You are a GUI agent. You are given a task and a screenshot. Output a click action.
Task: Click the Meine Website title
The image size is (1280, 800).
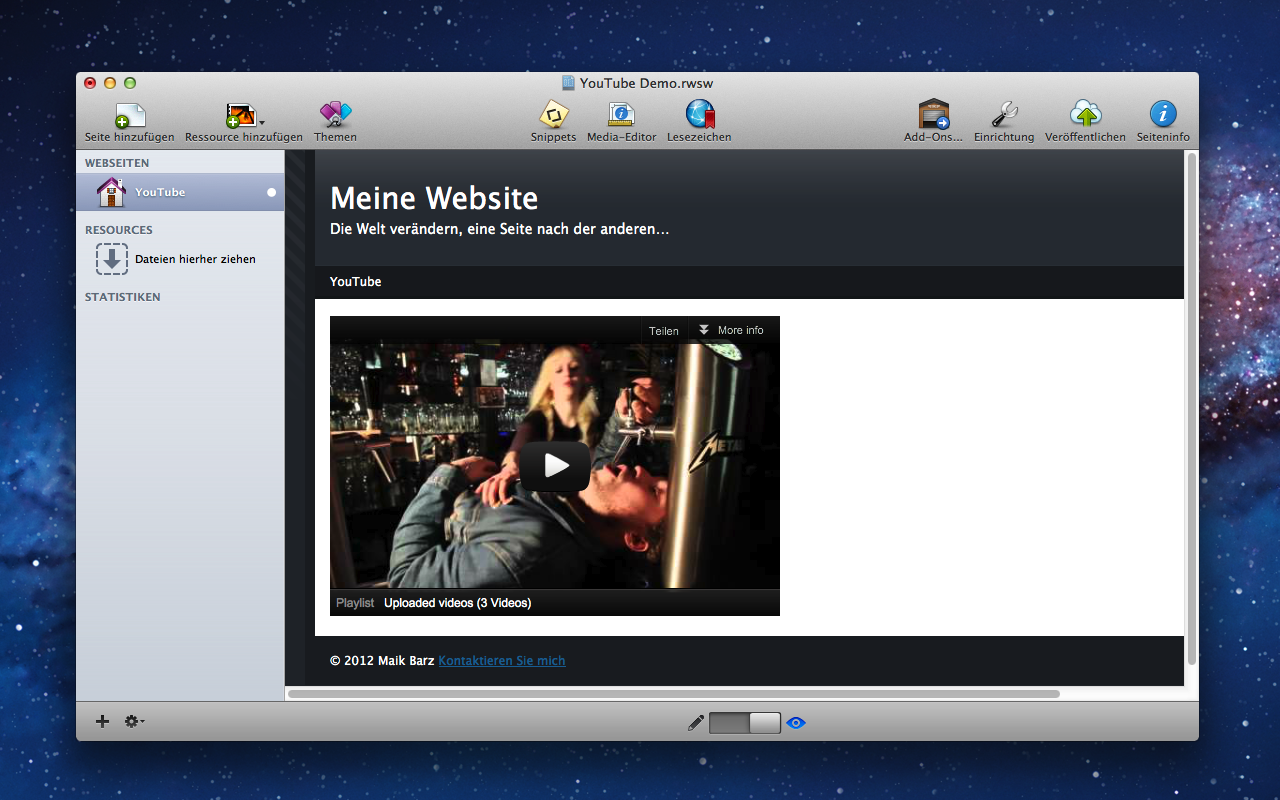[x=434, y=198]
